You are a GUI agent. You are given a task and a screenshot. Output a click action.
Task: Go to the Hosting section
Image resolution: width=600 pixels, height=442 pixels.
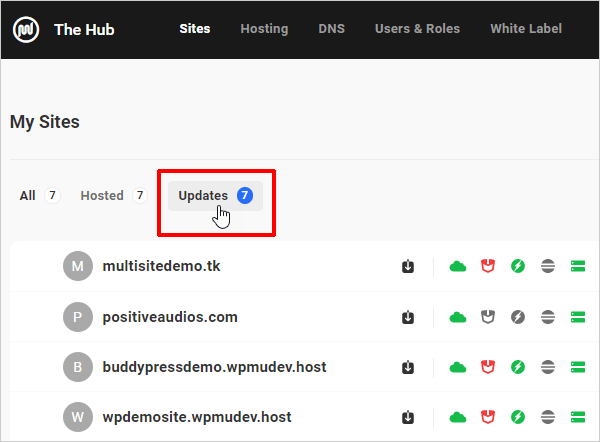point(264,29)
